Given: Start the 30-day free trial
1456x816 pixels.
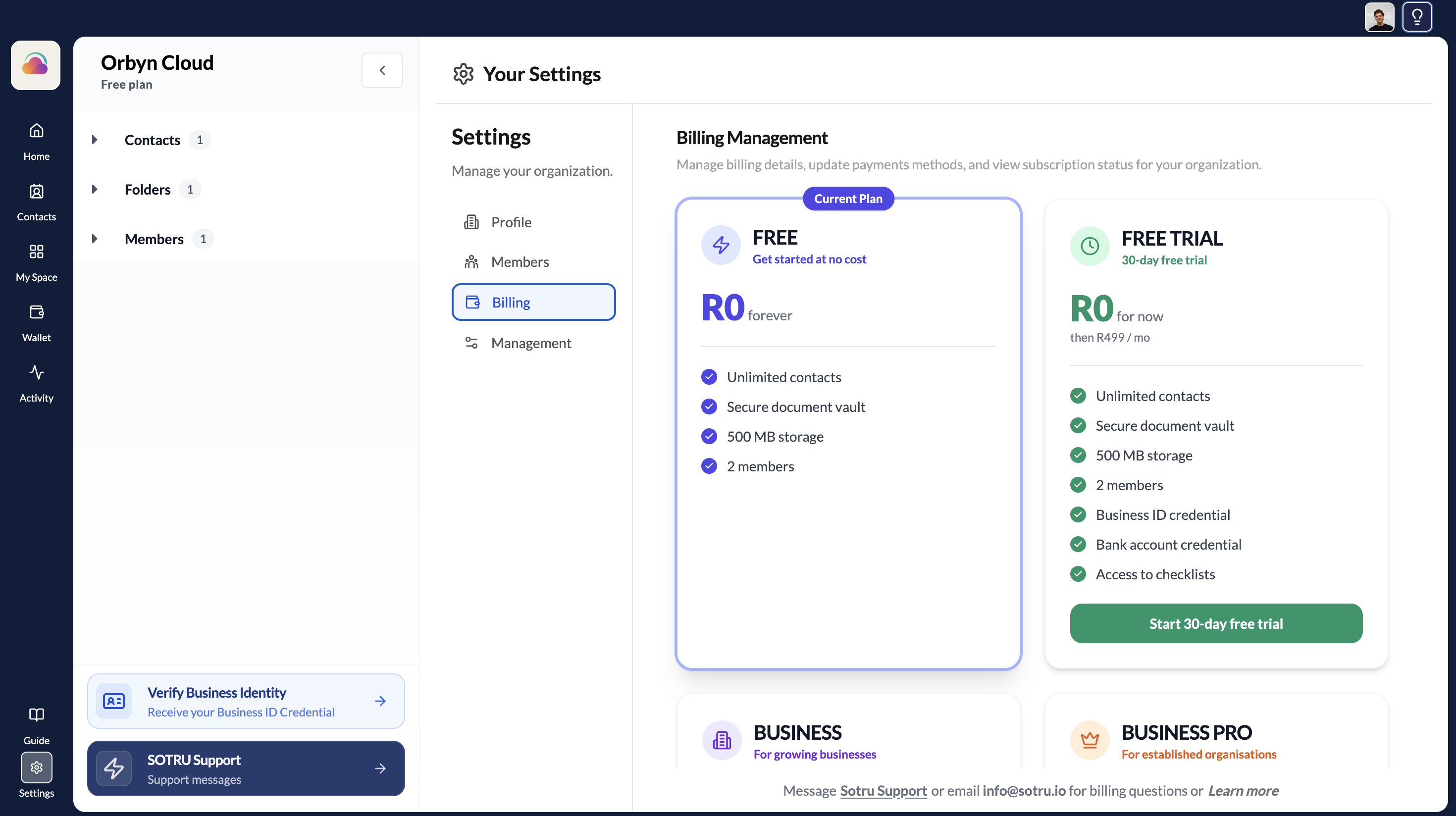Looking at the screenshot, I should click(x=1216, y=623).
